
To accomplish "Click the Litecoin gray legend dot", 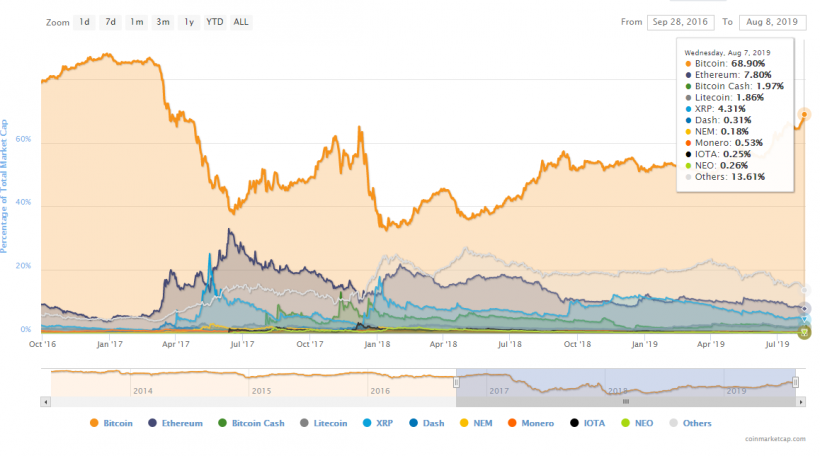I will 304,423.
